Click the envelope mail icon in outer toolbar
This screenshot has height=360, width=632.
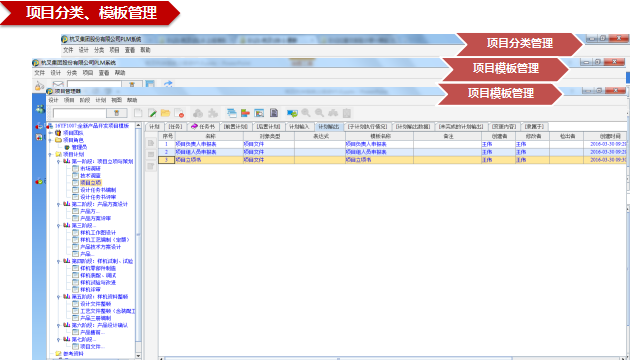58,84
